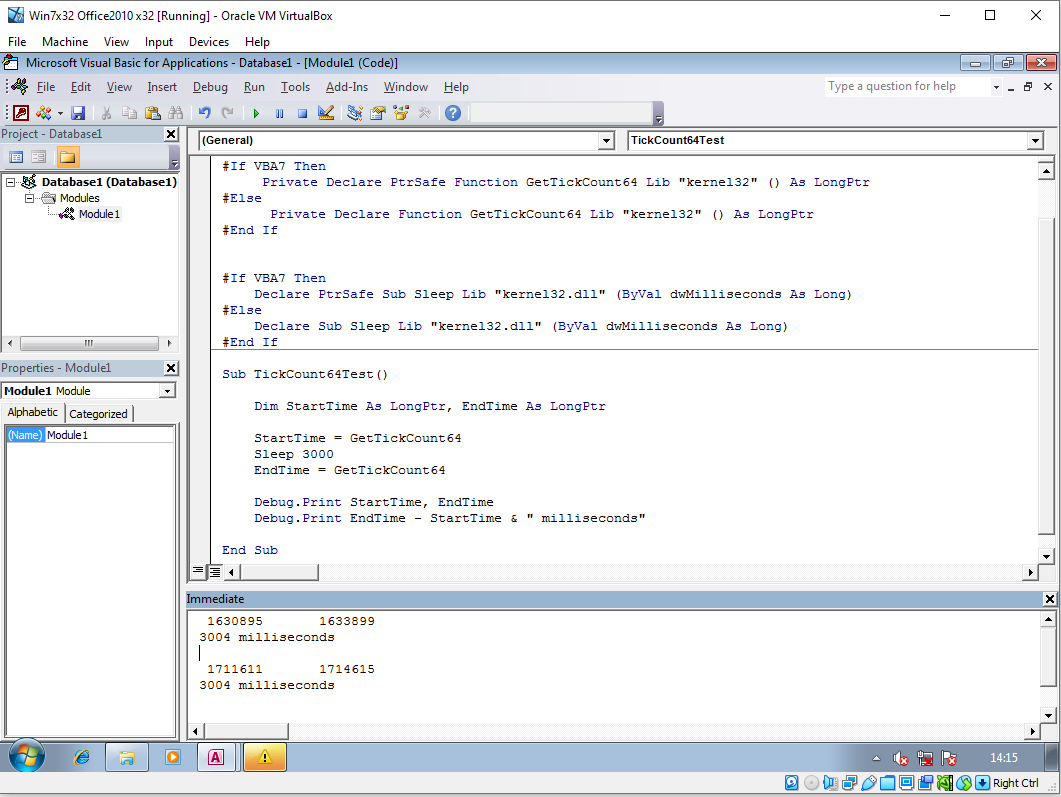Image resolution: width=1061 pixels, height=797 pixels.
Task: Close the Properties - Module1 pane
Action: (171, 368)
